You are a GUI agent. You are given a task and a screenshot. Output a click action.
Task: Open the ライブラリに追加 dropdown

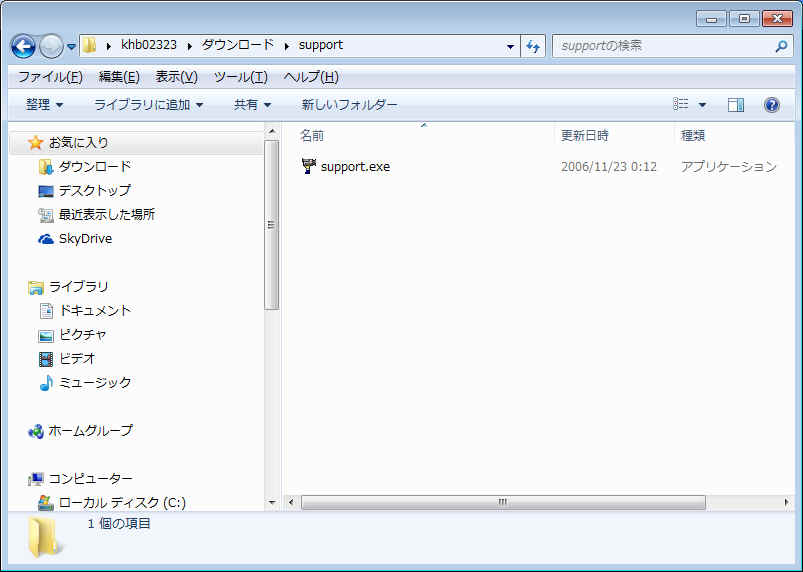[x=149, y=105]
